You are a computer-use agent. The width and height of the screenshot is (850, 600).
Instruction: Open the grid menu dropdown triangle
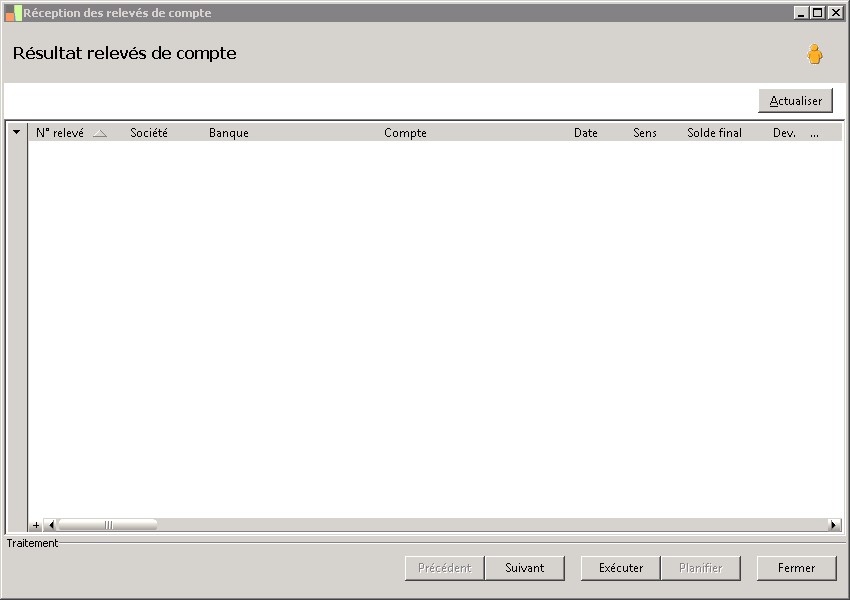(x=17, y=132)
